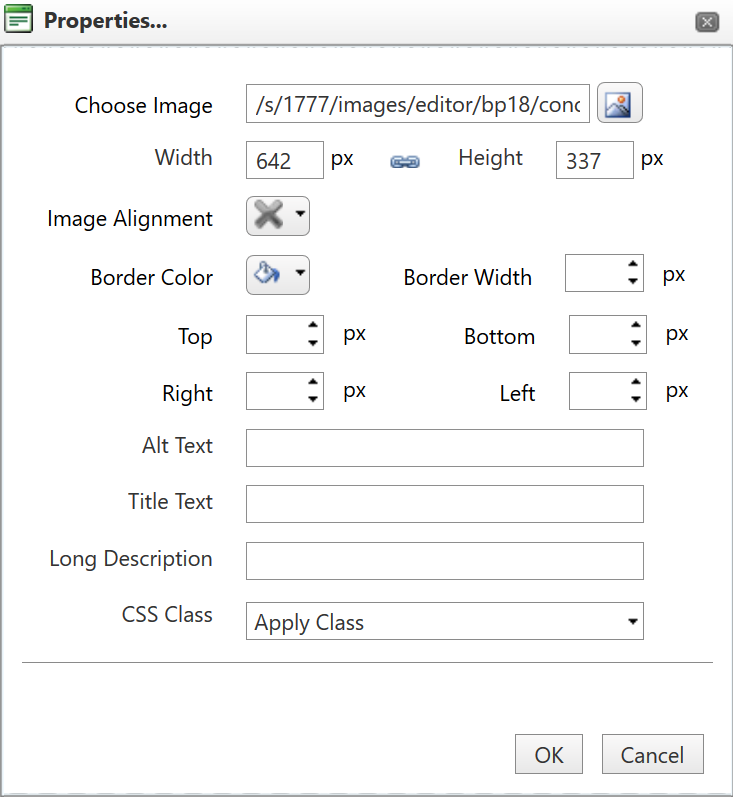This screenshot has width=733, height=797.
Task: Toggle the width-height constrain chain link
Action: coord(405,162)
